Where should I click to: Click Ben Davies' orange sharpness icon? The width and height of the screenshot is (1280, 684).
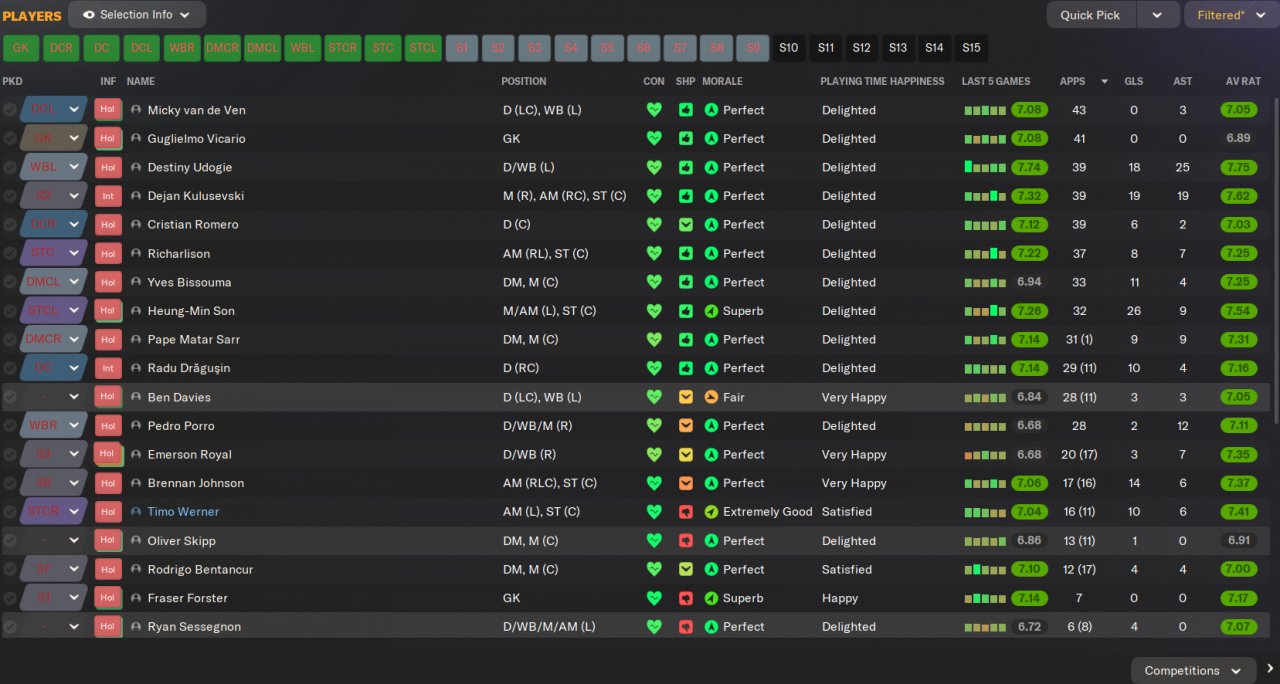coord(685,397)
